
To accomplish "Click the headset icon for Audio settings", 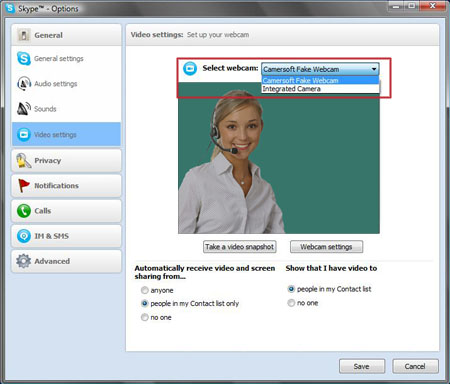I will [x=24, y=84].
